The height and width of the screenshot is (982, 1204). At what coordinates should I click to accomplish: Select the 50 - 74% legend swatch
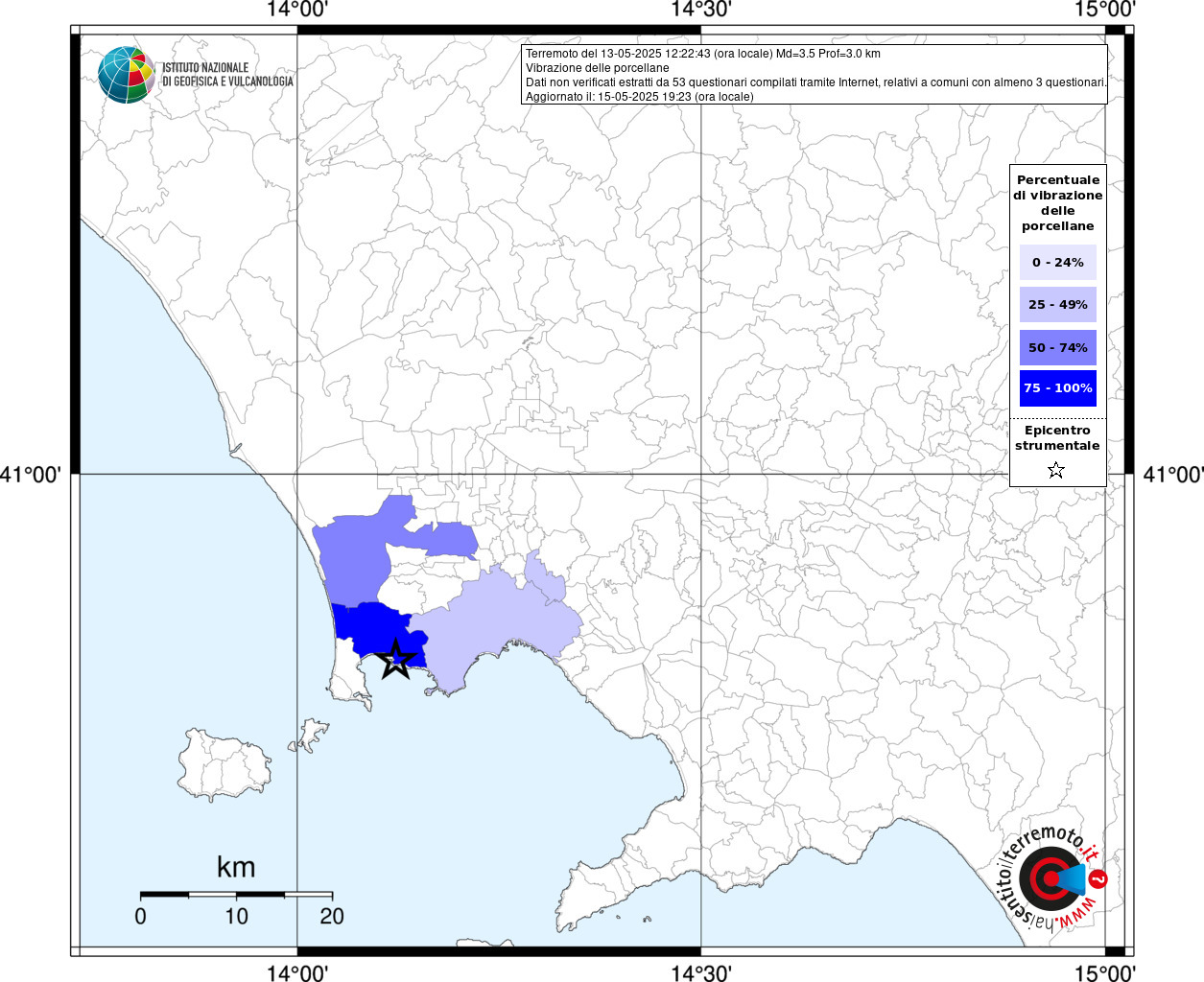coord(1057,347)
